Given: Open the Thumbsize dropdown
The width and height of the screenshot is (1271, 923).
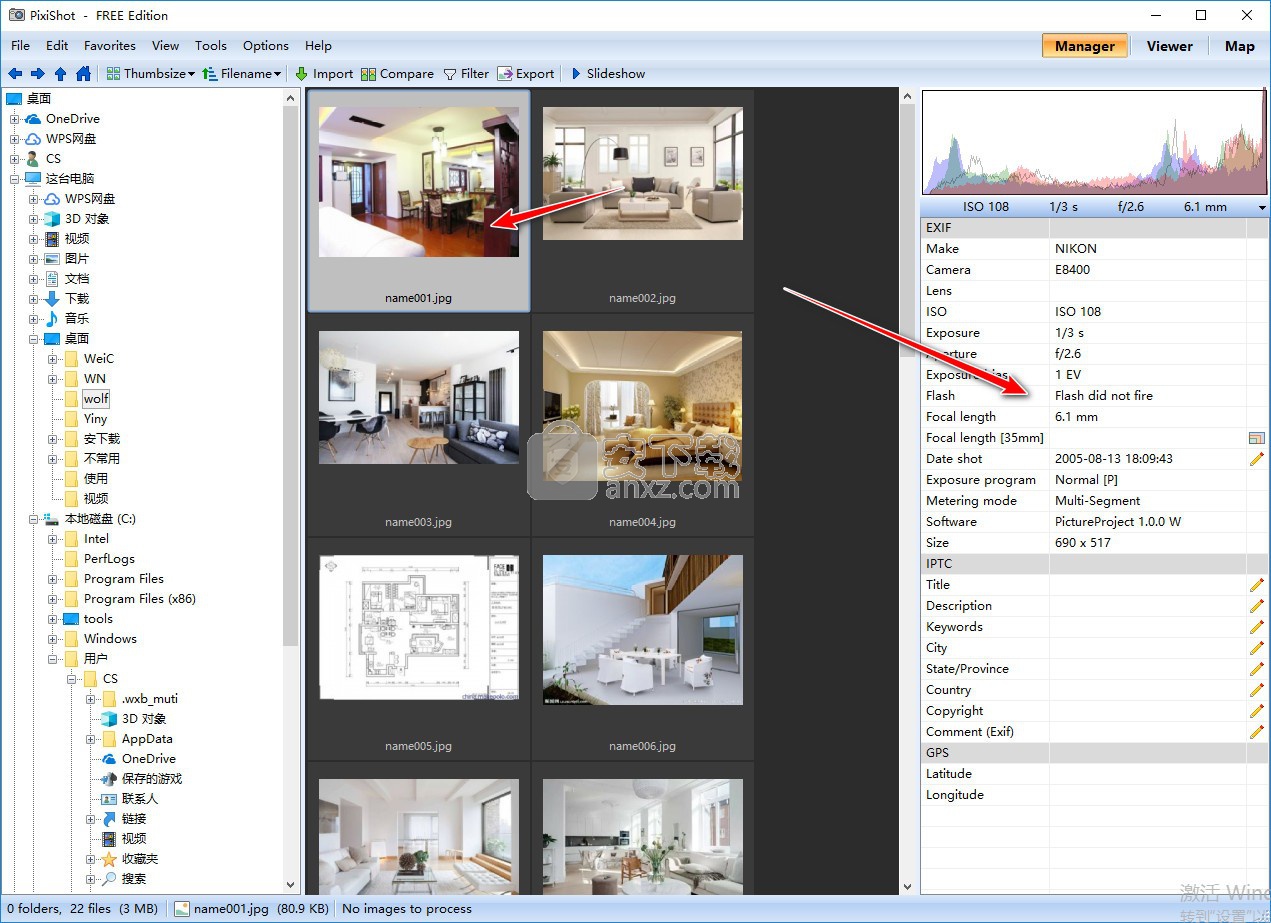Looking at the screenshot, I should pyautogui.click(x=151, y=74).
